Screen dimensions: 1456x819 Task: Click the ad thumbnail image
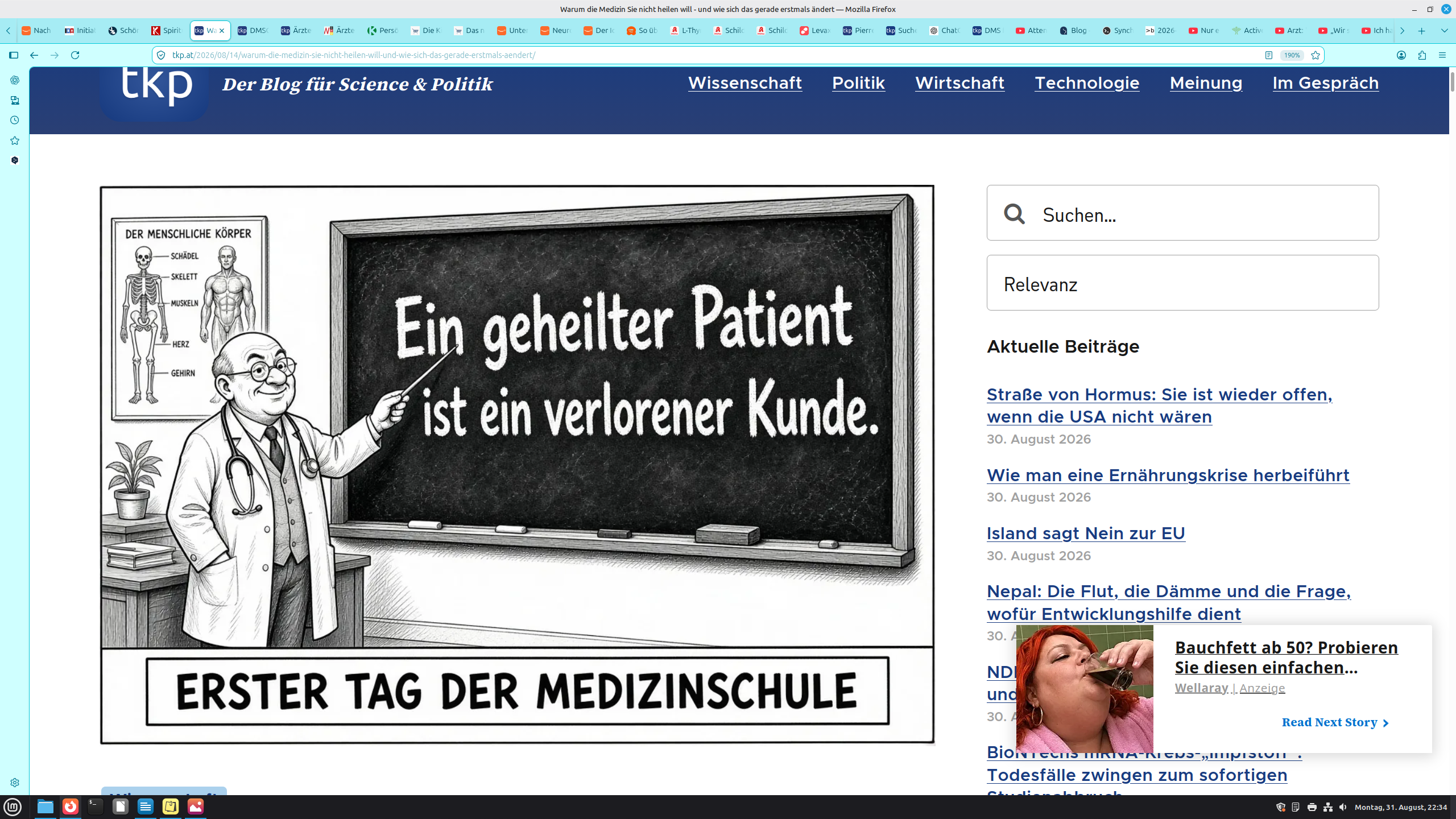point(1085,689)
